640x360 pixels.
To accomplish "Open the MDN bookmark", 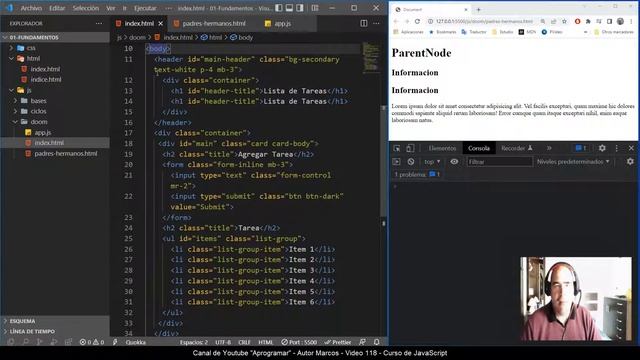I will tap(527, 32).
